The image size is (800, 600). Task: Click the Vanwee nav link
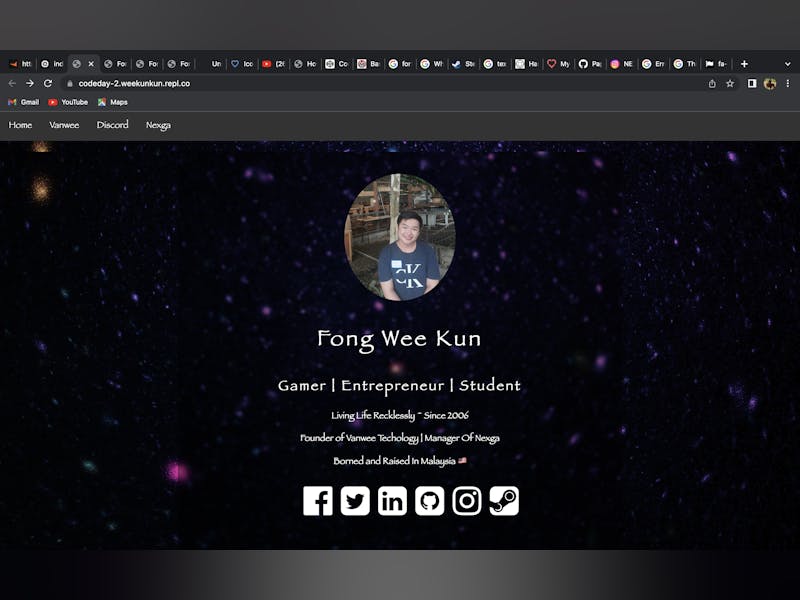[x=64, y=125]
